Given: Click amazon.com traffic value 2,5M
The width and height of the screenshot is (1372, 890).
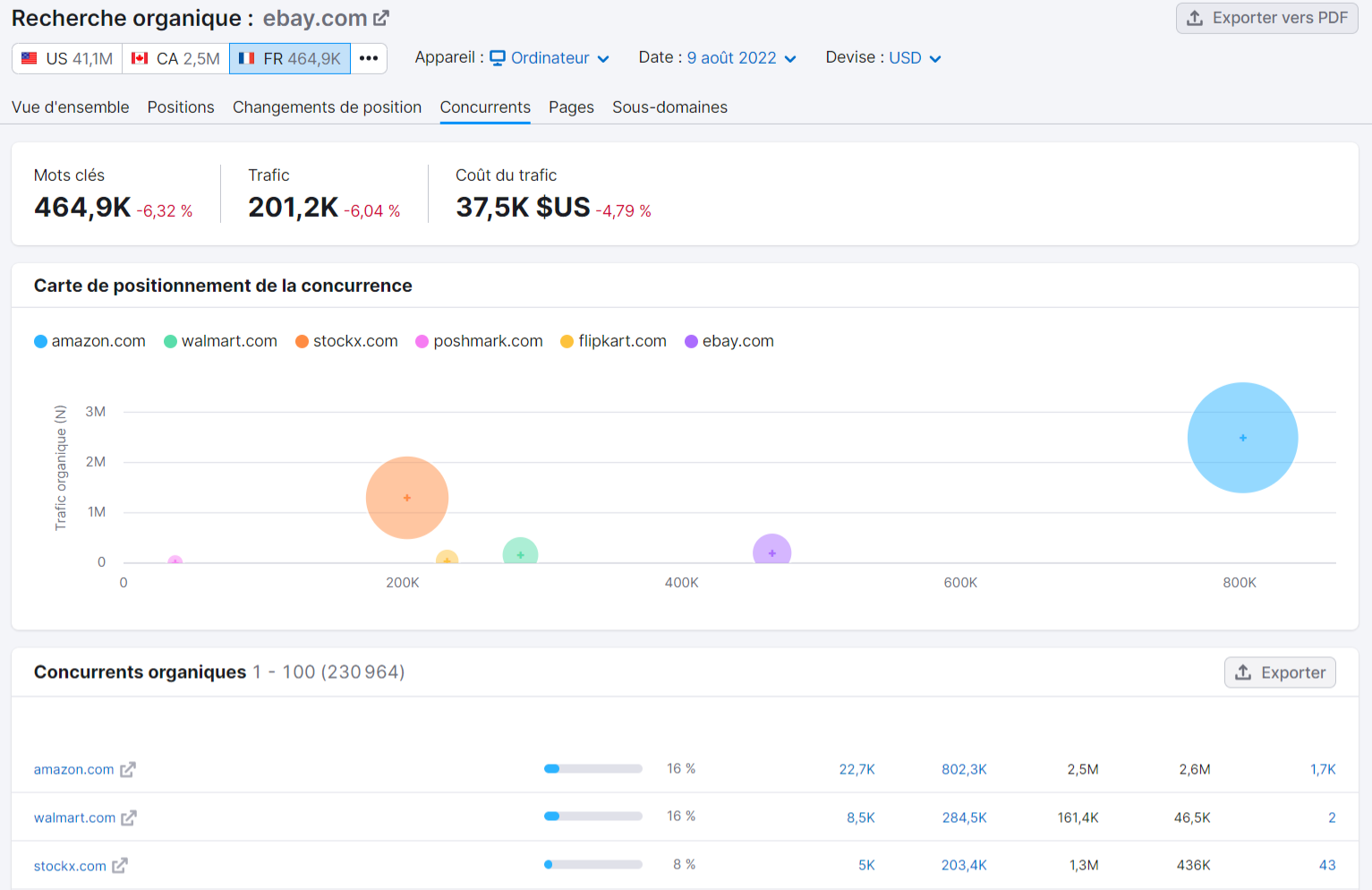Looking at the screenshot, I should [1083, 769].
